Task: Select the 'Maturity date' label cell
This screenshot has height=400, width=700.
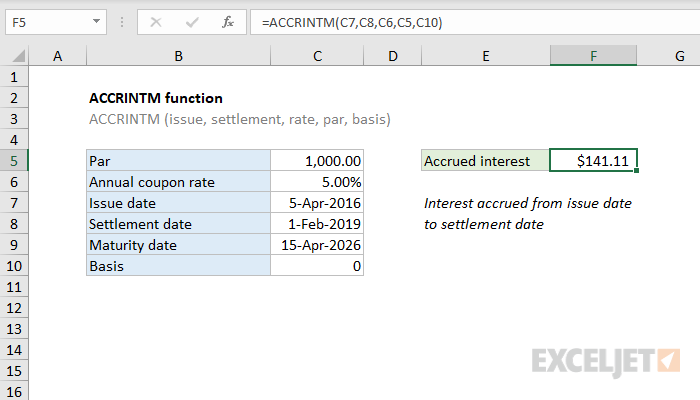Action: (179, 245)
